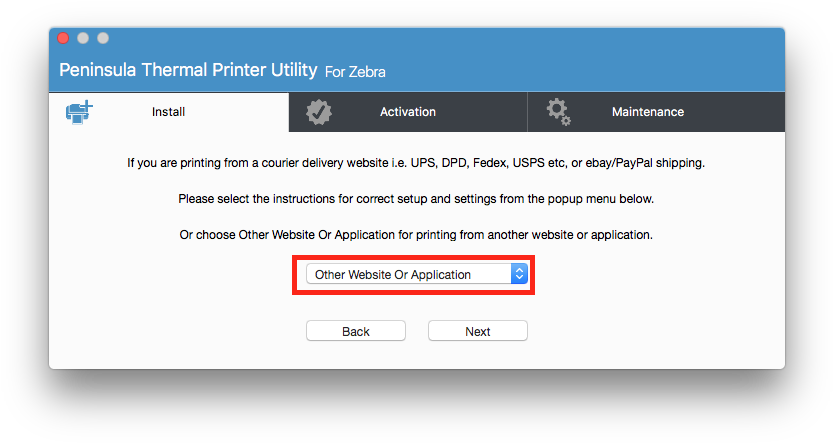This screenshot has height=443, width=833.
Task: Click the window zoom button
Action: coord(102,38)
